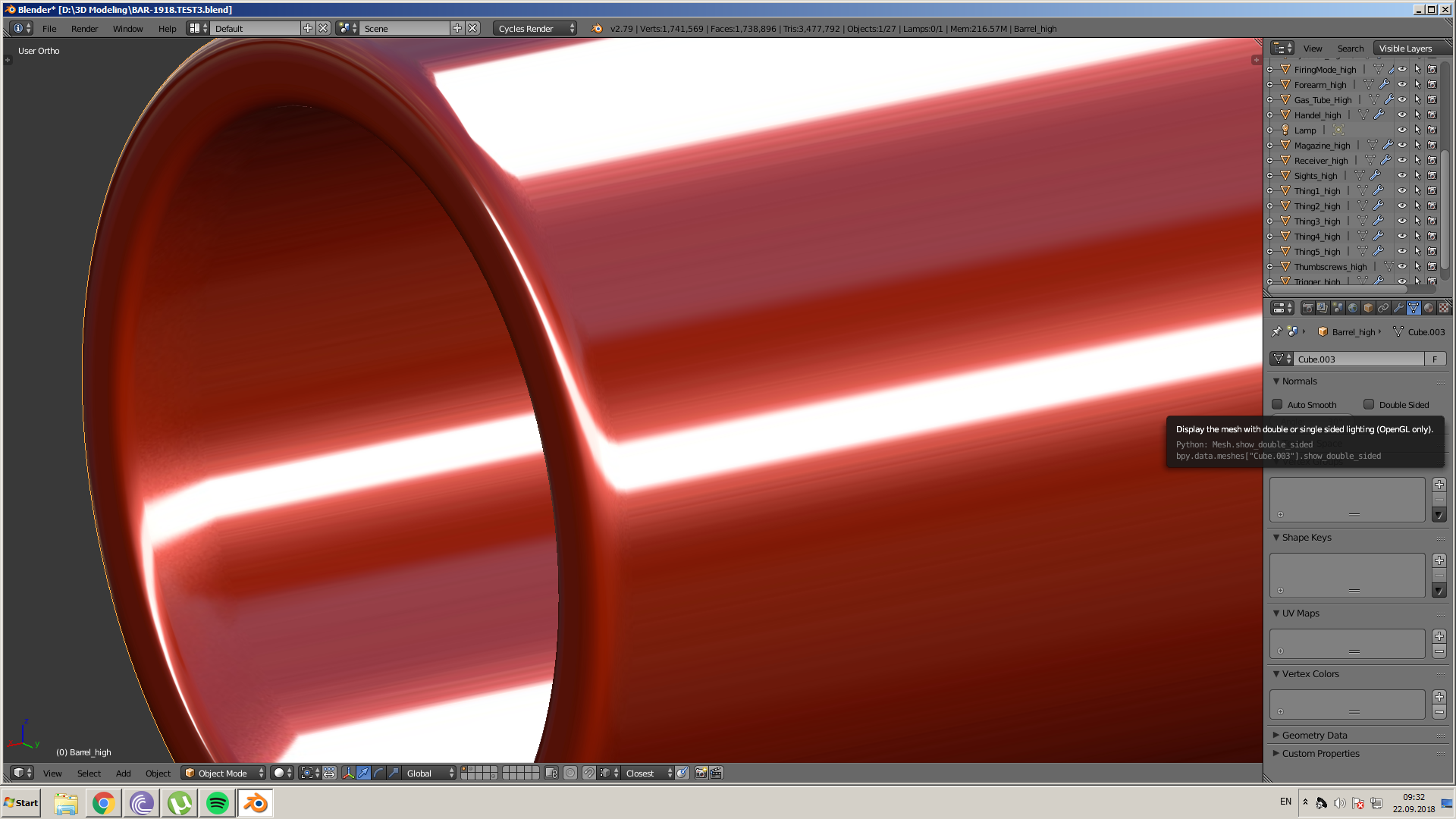Toggle the 3D manipulator widget icon
This screenshot has width=1456, height=819.
click(348, 773)
